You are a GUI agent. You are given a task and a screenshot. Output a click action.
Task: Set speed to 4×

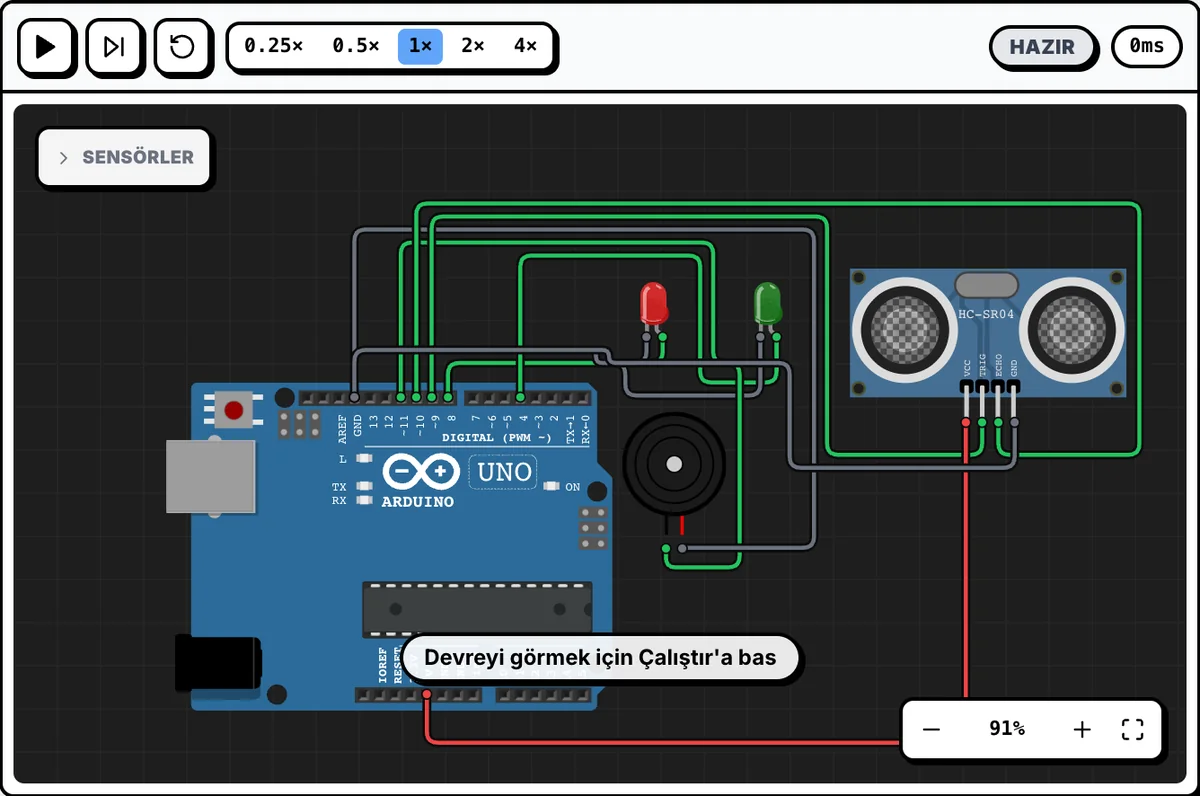click(524, 46)
